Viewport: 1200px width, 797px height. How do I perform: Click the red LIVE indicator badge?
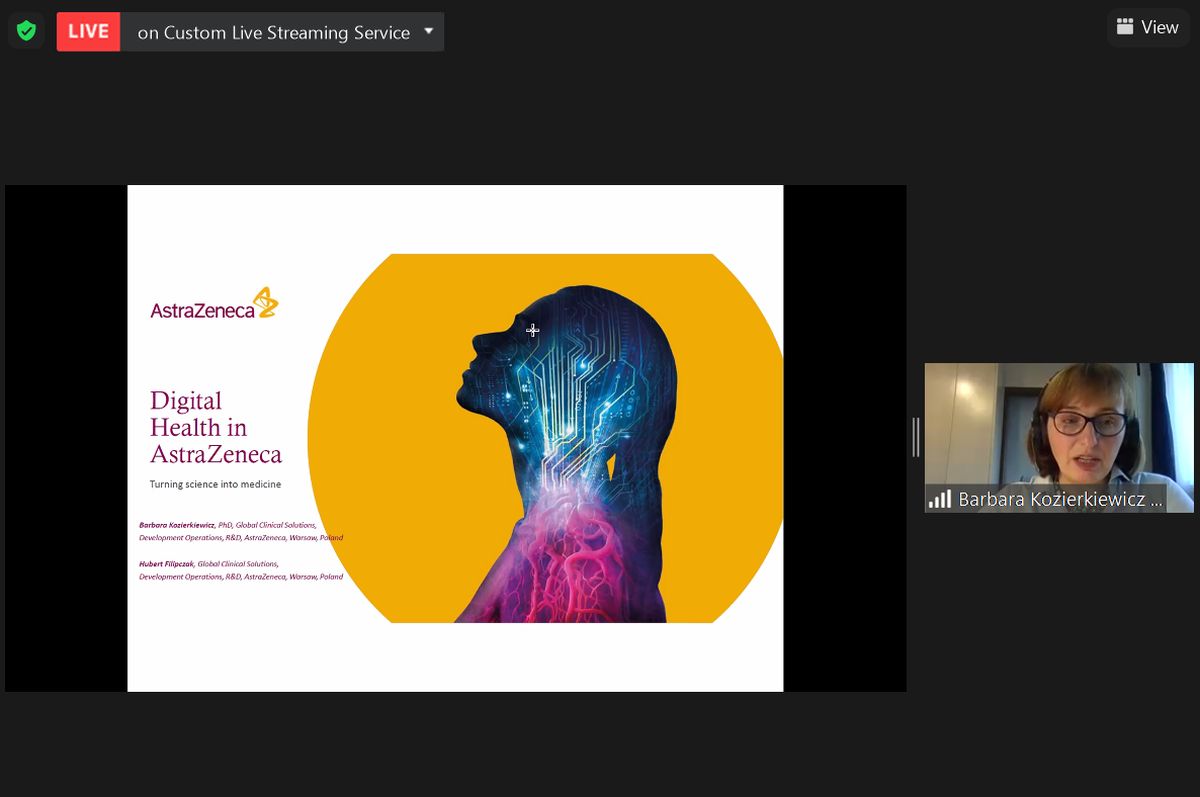click(89, 32)
